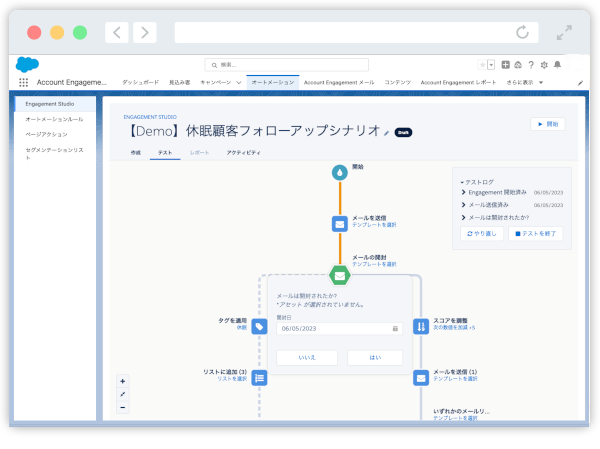
Task: Open the ダッシュボード nav tab
Action: [x=140, y=82]
